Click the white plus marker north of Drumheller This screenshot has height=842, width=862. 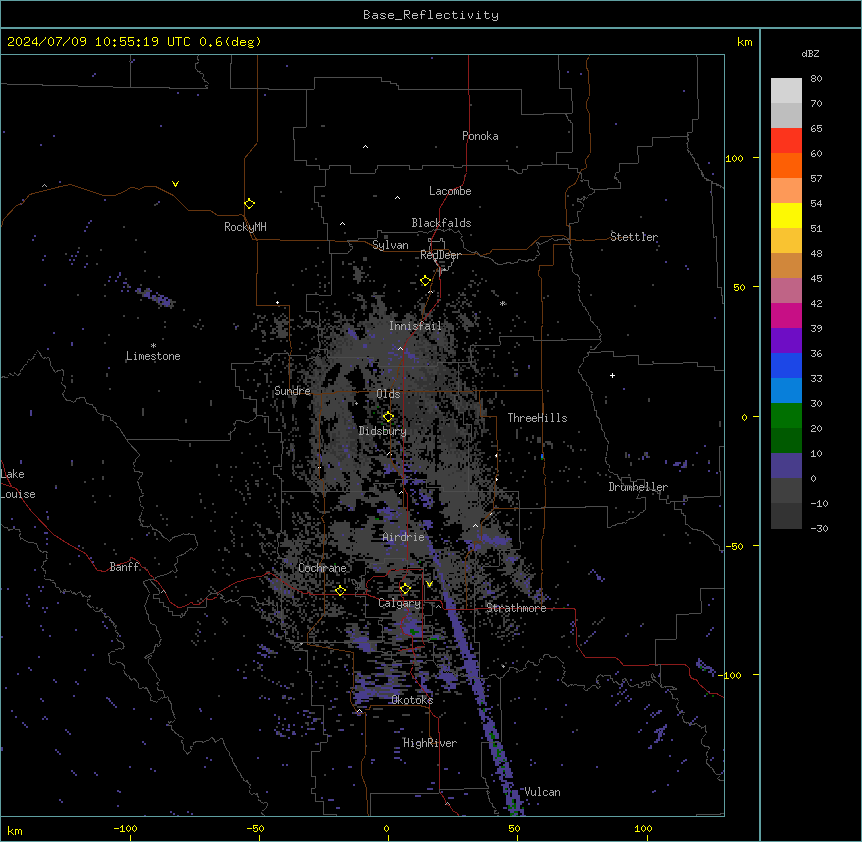[x=612, y=375]
